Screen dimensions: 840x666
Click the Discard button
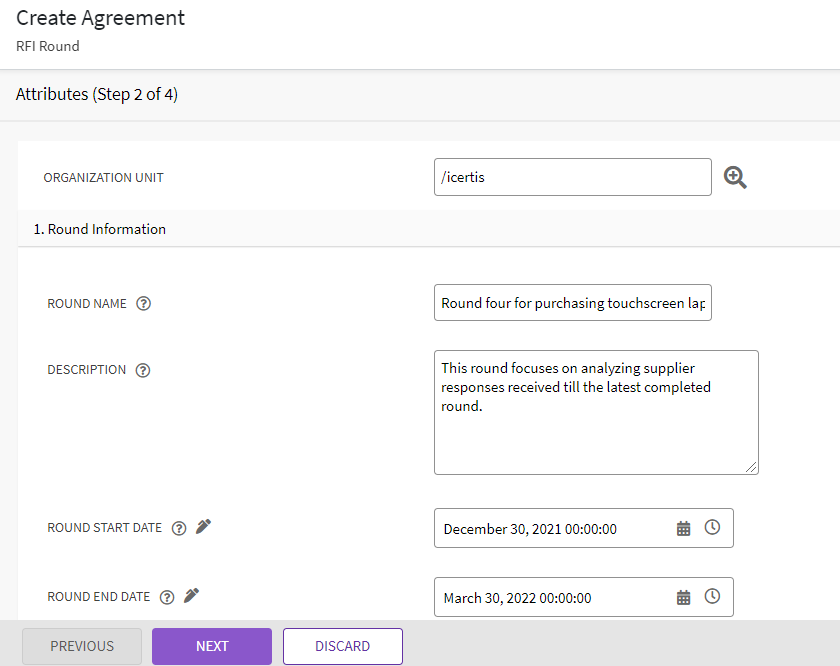point(342,646)
